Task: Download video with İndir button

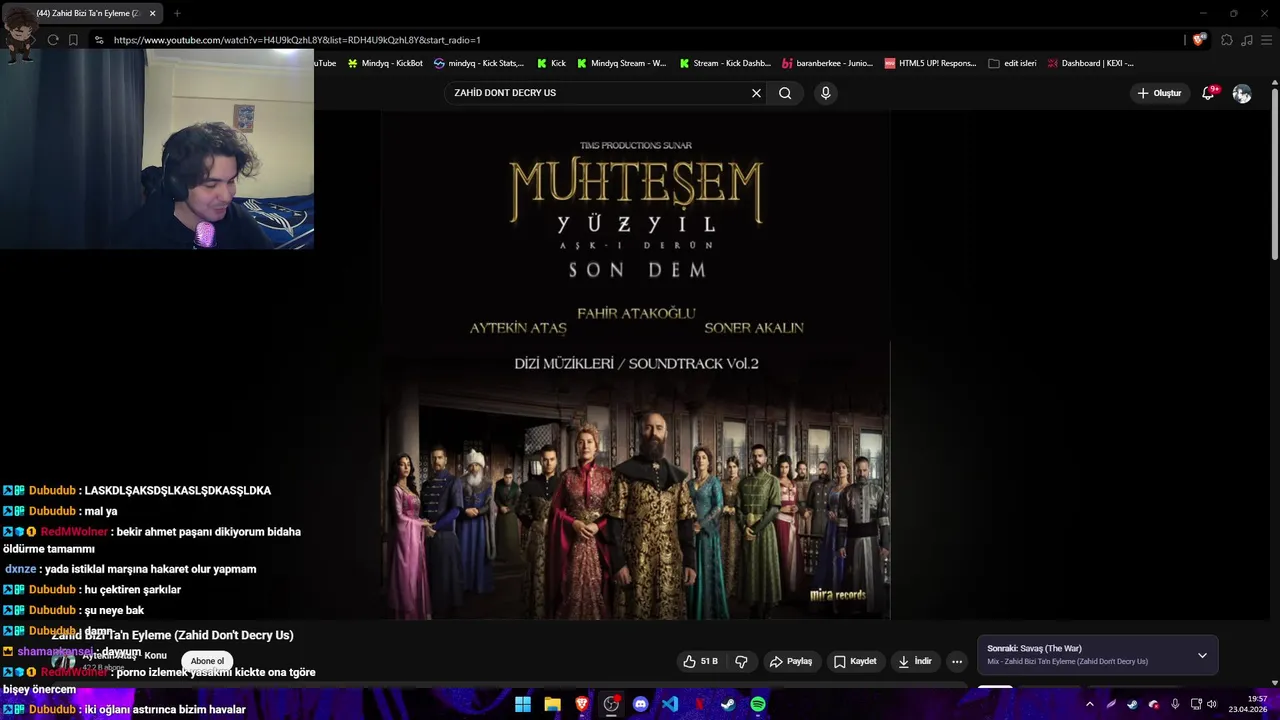Action: (x=915, y=661)
